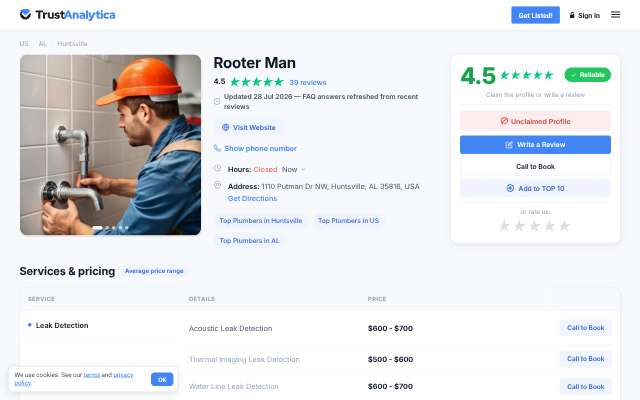Click the plus circle icon on Add to TOP 10
The height and width of the screenshot is (400, 640).
point(510,188)
